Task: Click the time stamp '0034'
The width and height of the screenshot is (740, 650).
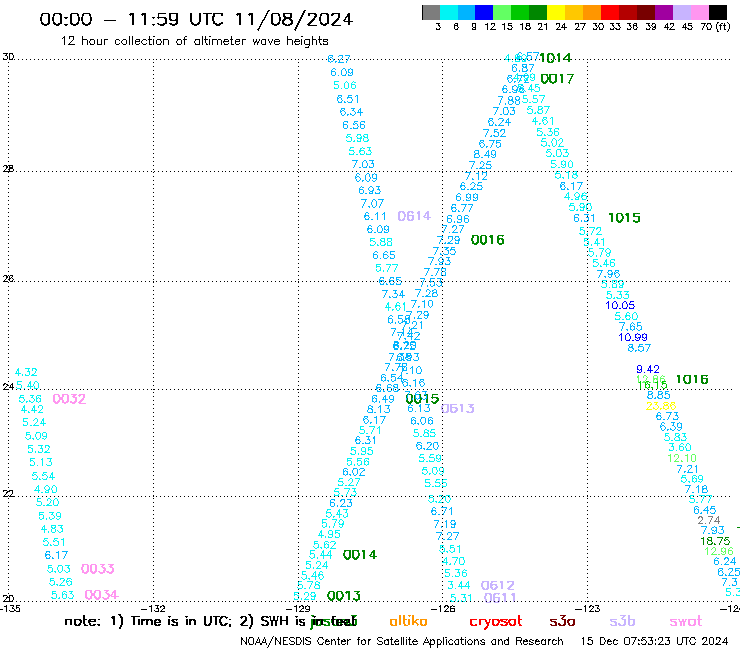Action: [x=101, y=595]
